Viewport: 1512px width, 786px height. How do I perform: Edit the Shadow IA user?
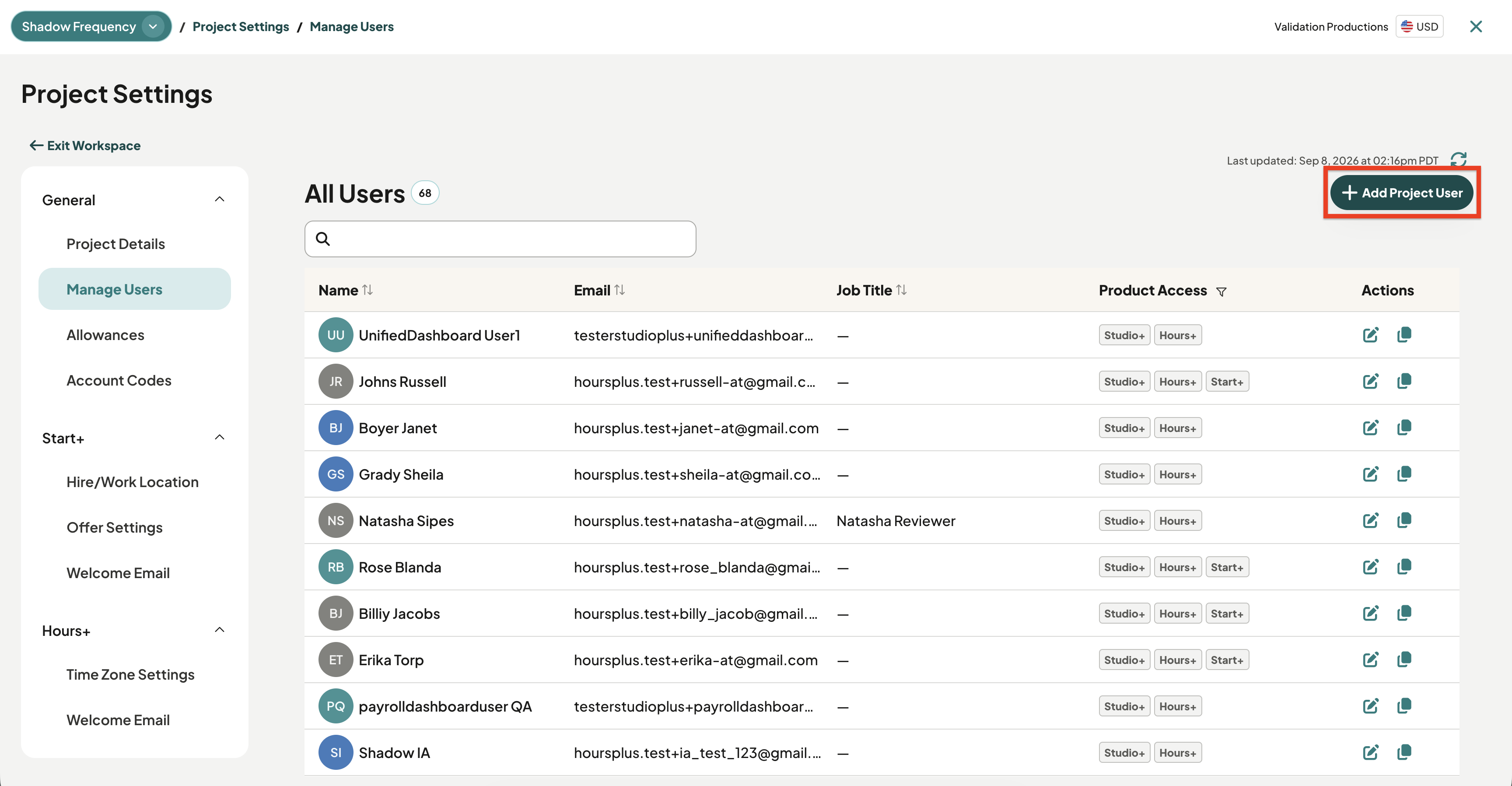[1371, 753]
